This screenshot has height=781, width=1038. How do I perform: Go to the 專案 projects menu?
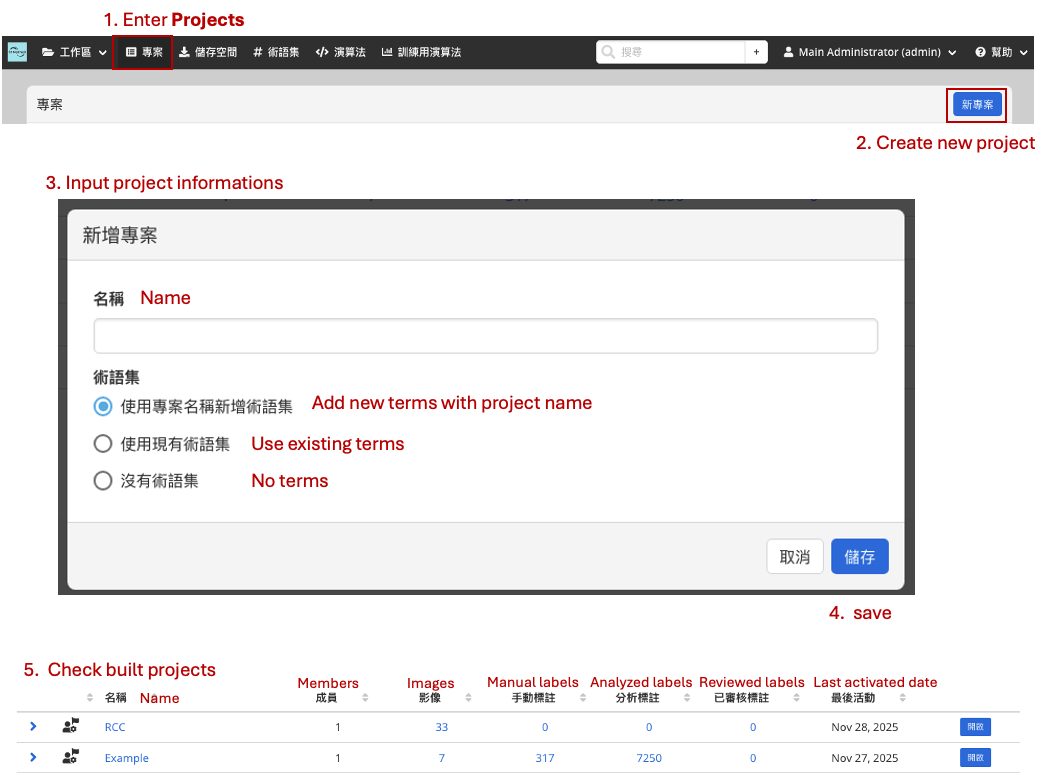tap(144, 52)
